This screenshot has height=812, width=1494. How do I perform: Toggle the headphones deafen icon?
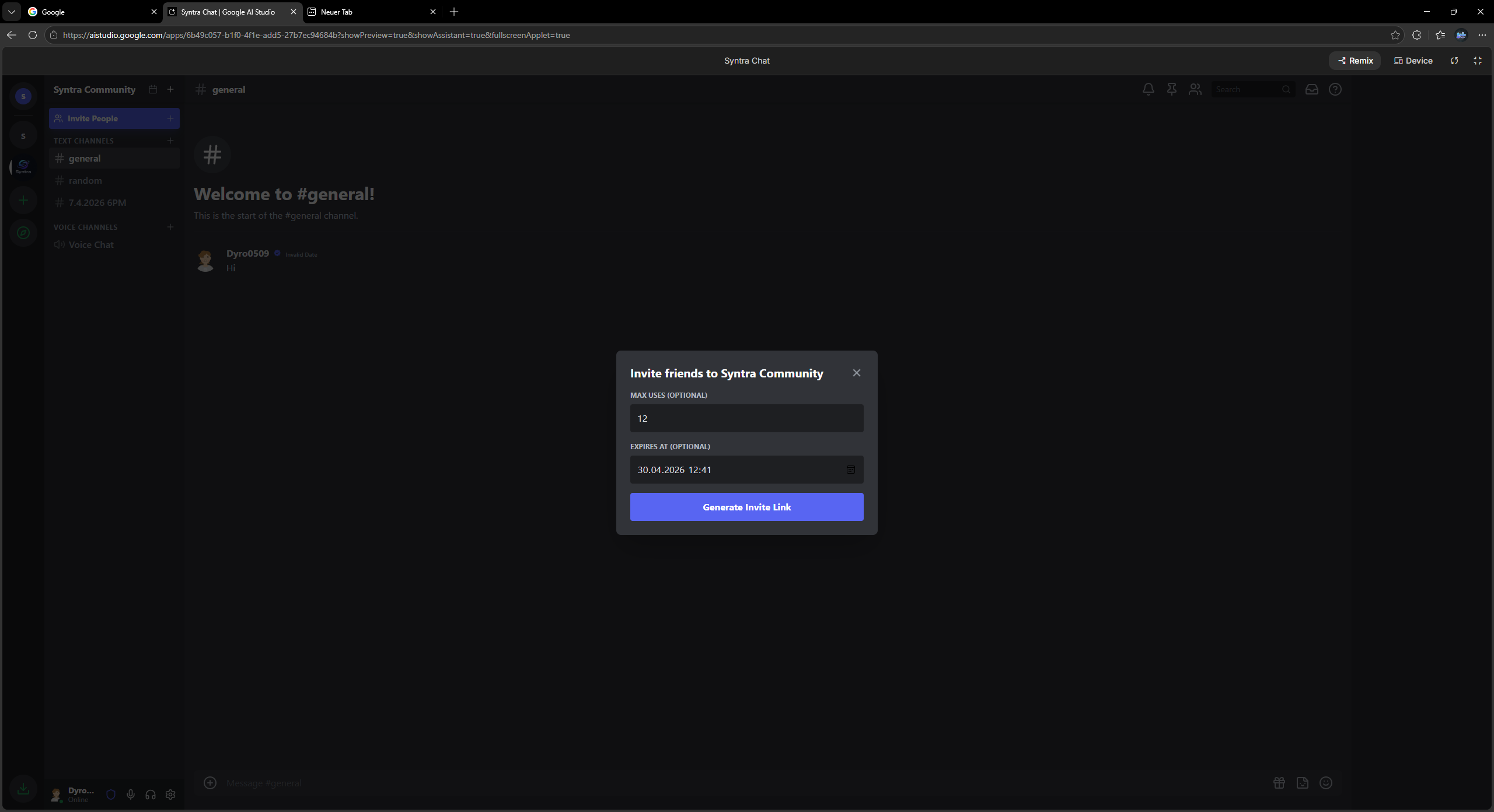coord(151,794)
